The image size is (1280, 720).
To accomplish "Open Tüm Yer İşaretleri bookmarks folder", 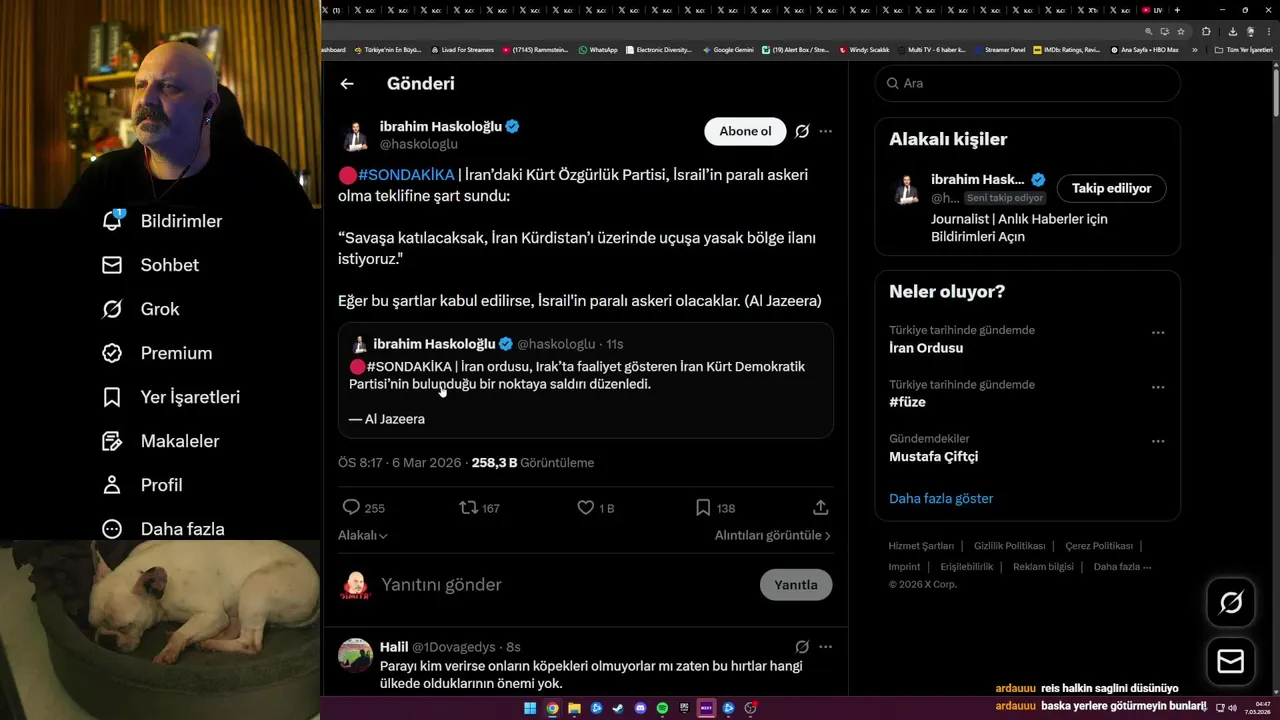I will (x=1243, y=50).
